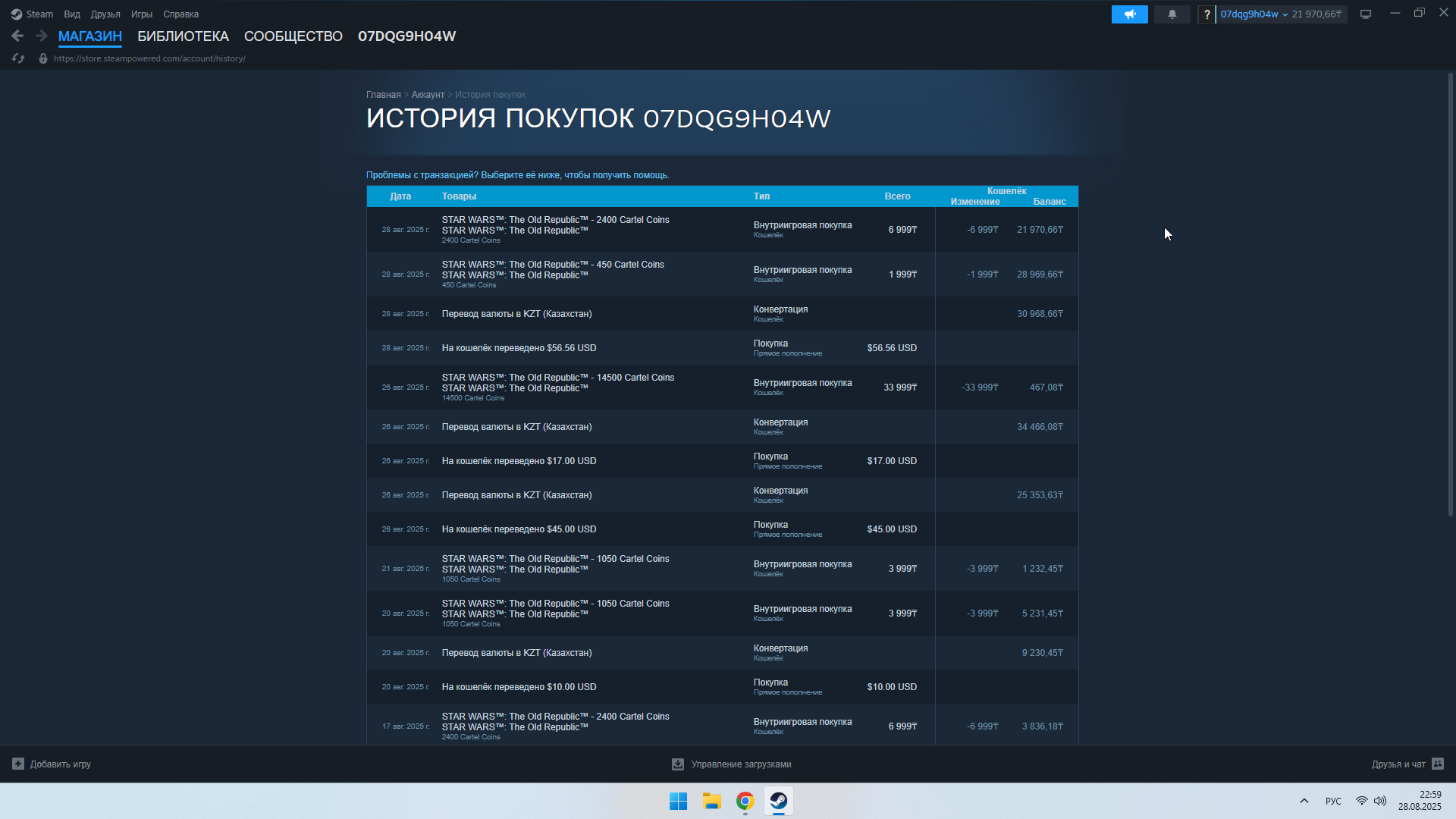Viewport: 1456px width, 819px height.
Task: Open File Explorer from the taskbar
Action: (x=711, y=801)
